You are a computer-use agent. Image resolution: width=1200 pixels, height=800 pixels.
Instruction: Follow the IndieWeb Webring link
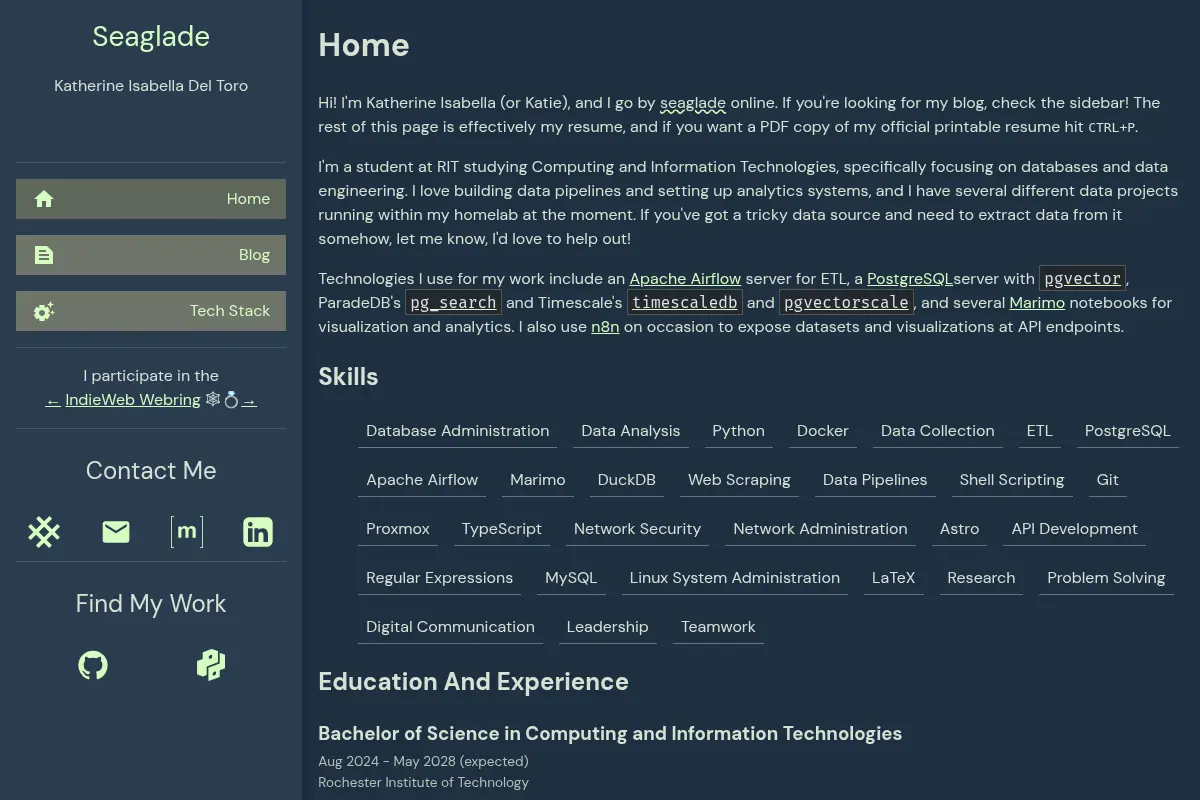point(133,400)
